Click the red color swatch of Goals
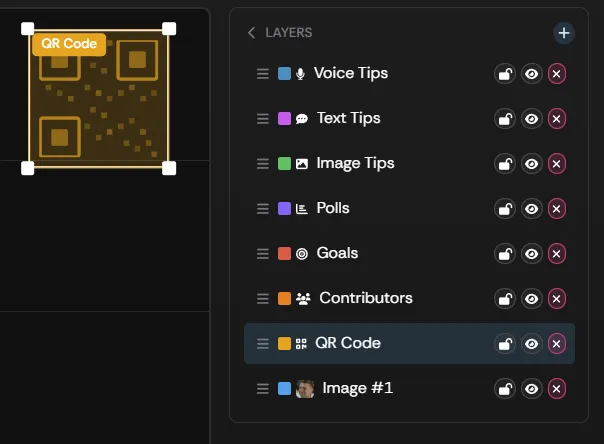 (x=284, y=254)
